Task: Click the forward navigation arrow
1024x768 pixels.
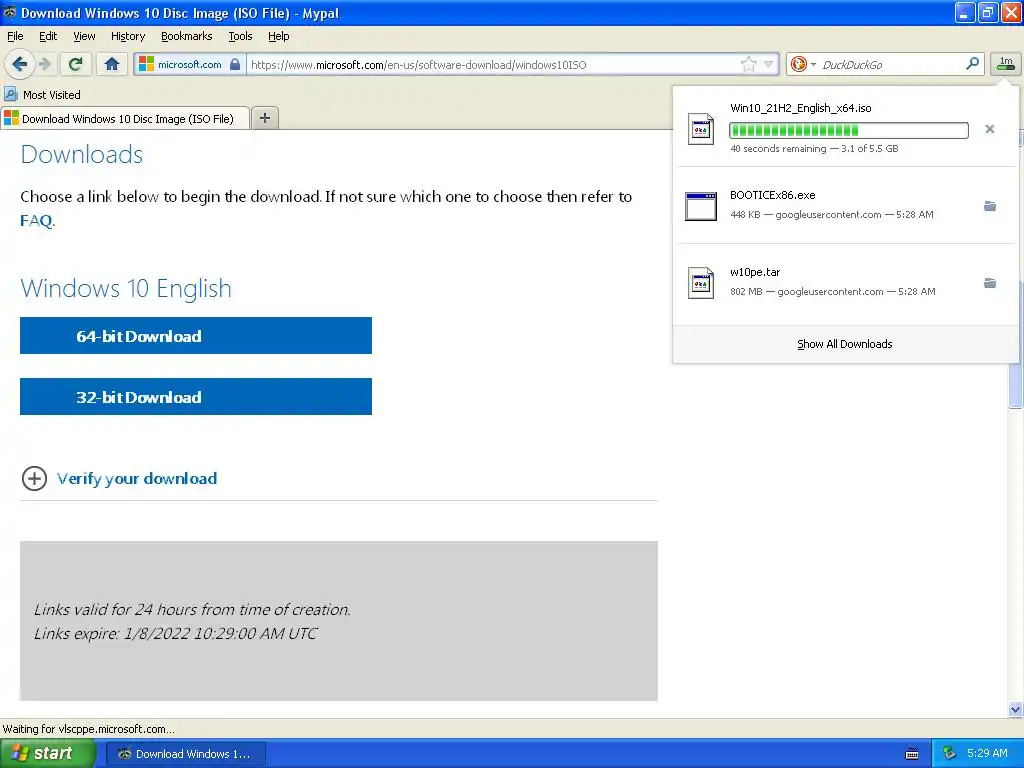Action: click(45, 64)
